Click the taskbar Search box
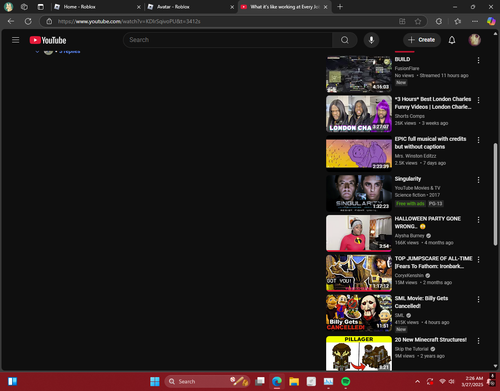The image size is (500, 391). (x=207, y=381)
